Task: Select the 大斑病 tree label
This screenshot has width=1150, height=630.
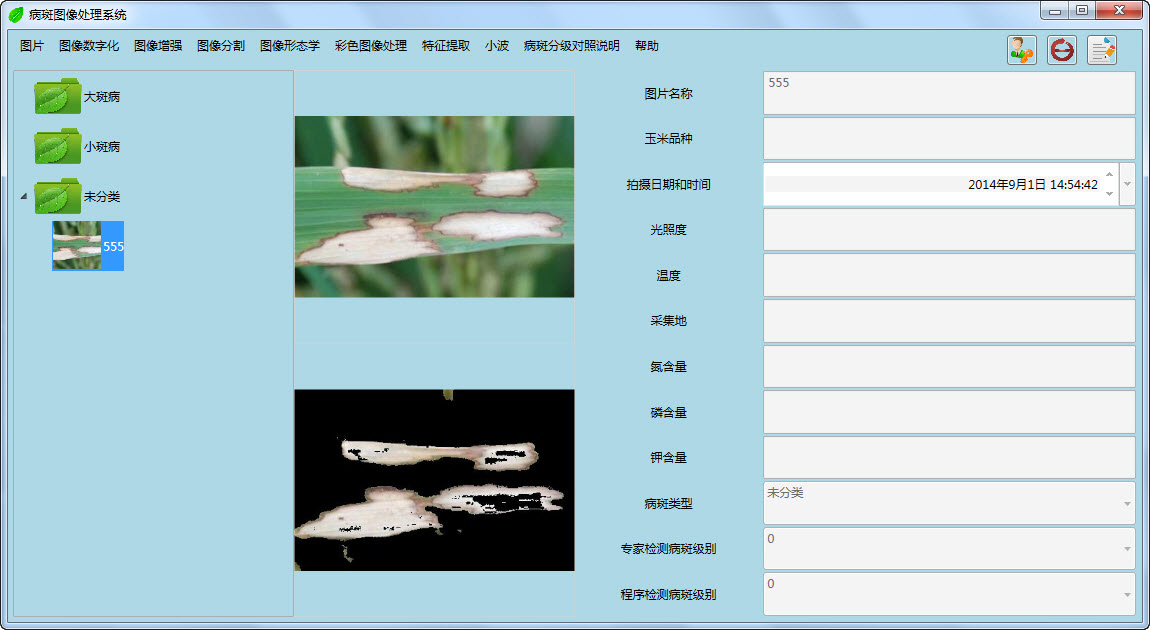Action: 102,96
